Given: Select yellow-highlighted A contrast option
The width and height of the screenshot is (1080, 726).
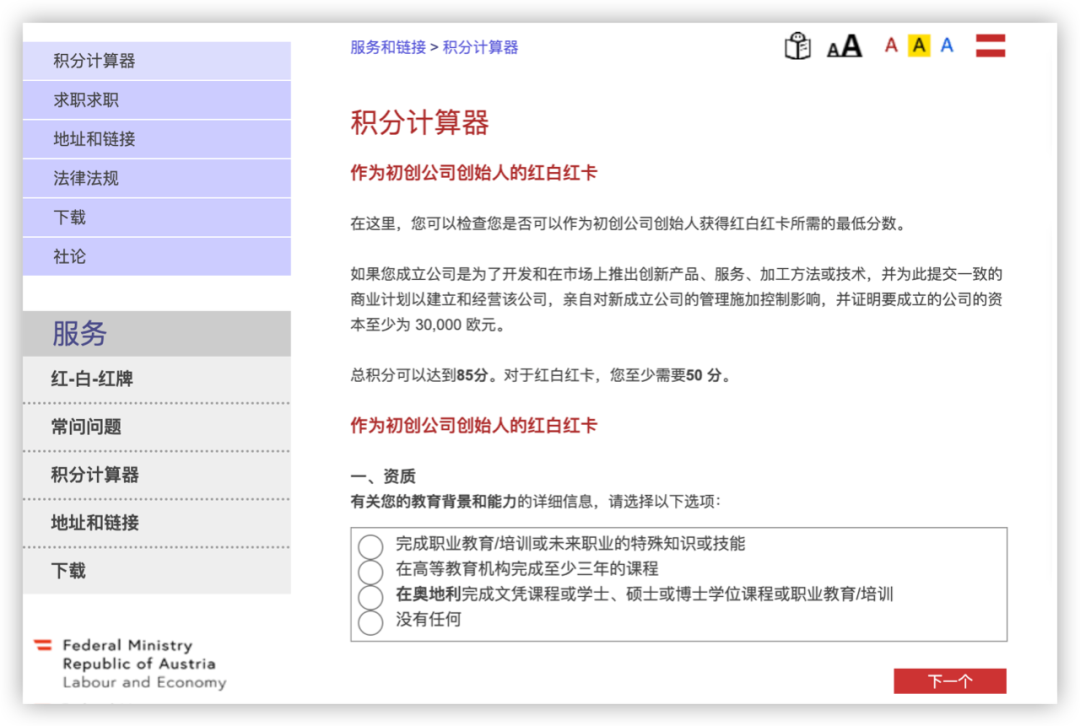Looking at the screenshot, I should point(919,45).
